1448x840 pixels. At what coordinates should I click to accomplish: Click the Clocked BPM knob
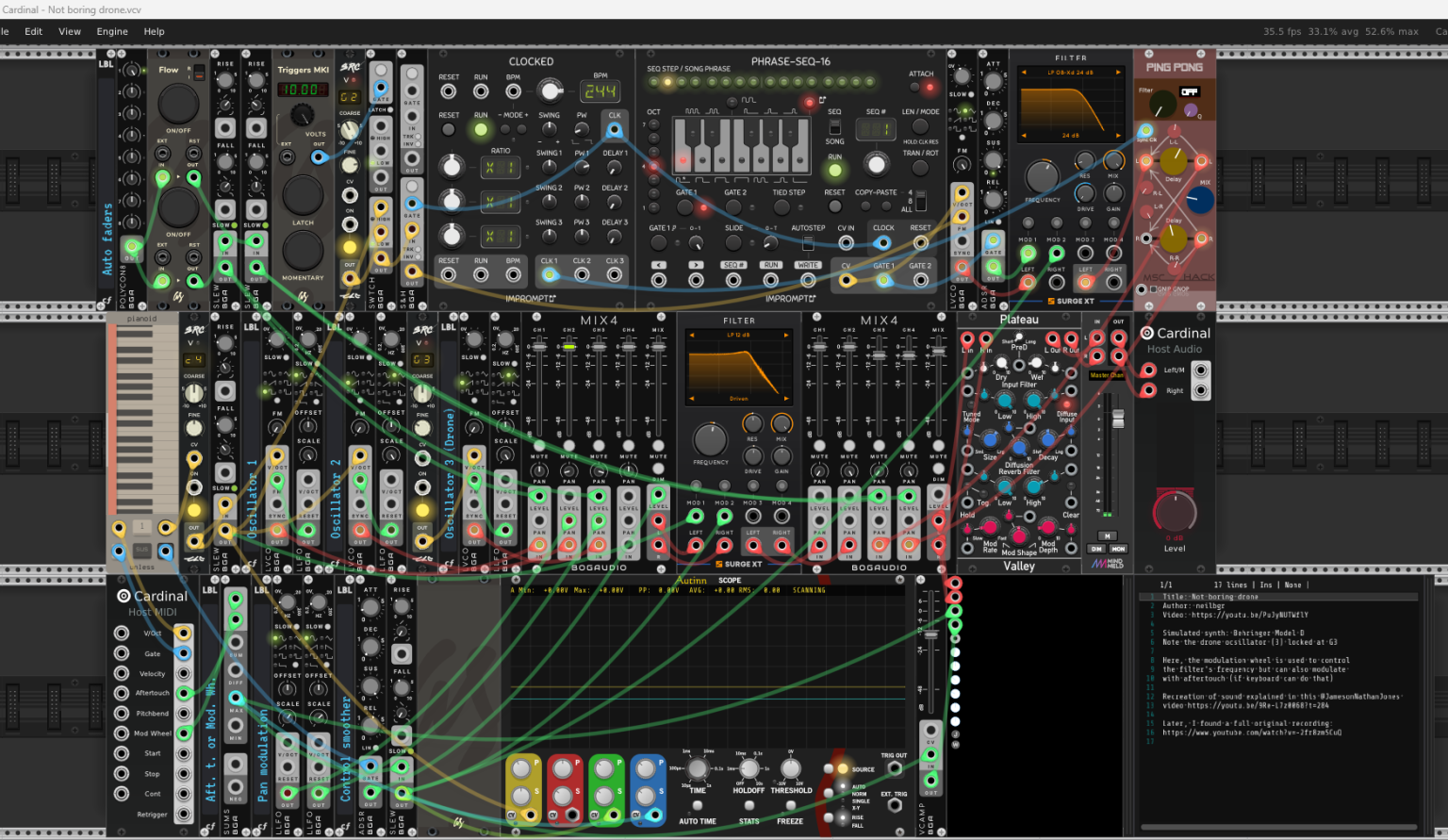point(550,91)
